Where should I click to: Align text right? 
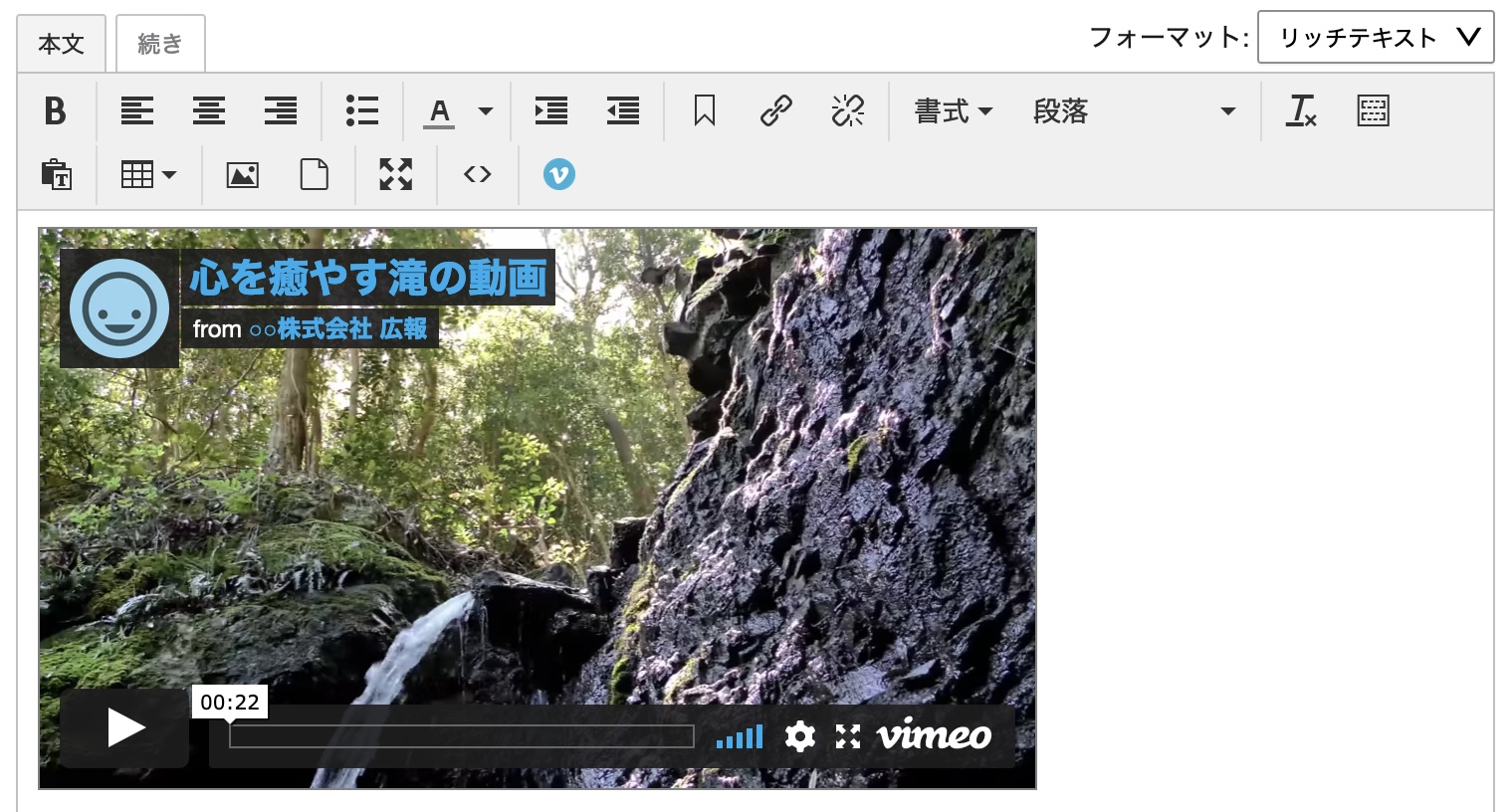click(x=281, y=110)
